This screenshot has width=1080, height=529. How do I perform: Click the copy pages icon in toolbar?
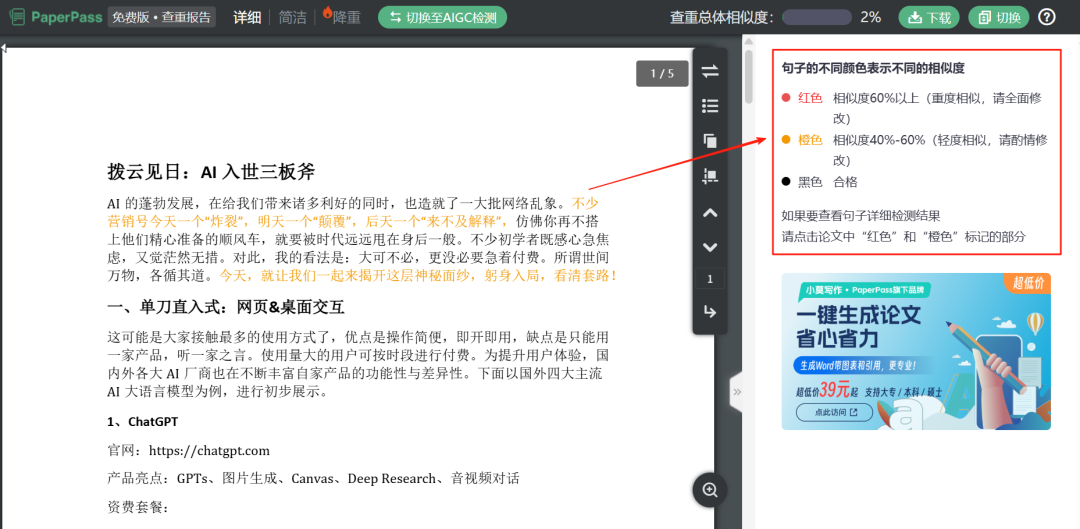tap(710, 141)
